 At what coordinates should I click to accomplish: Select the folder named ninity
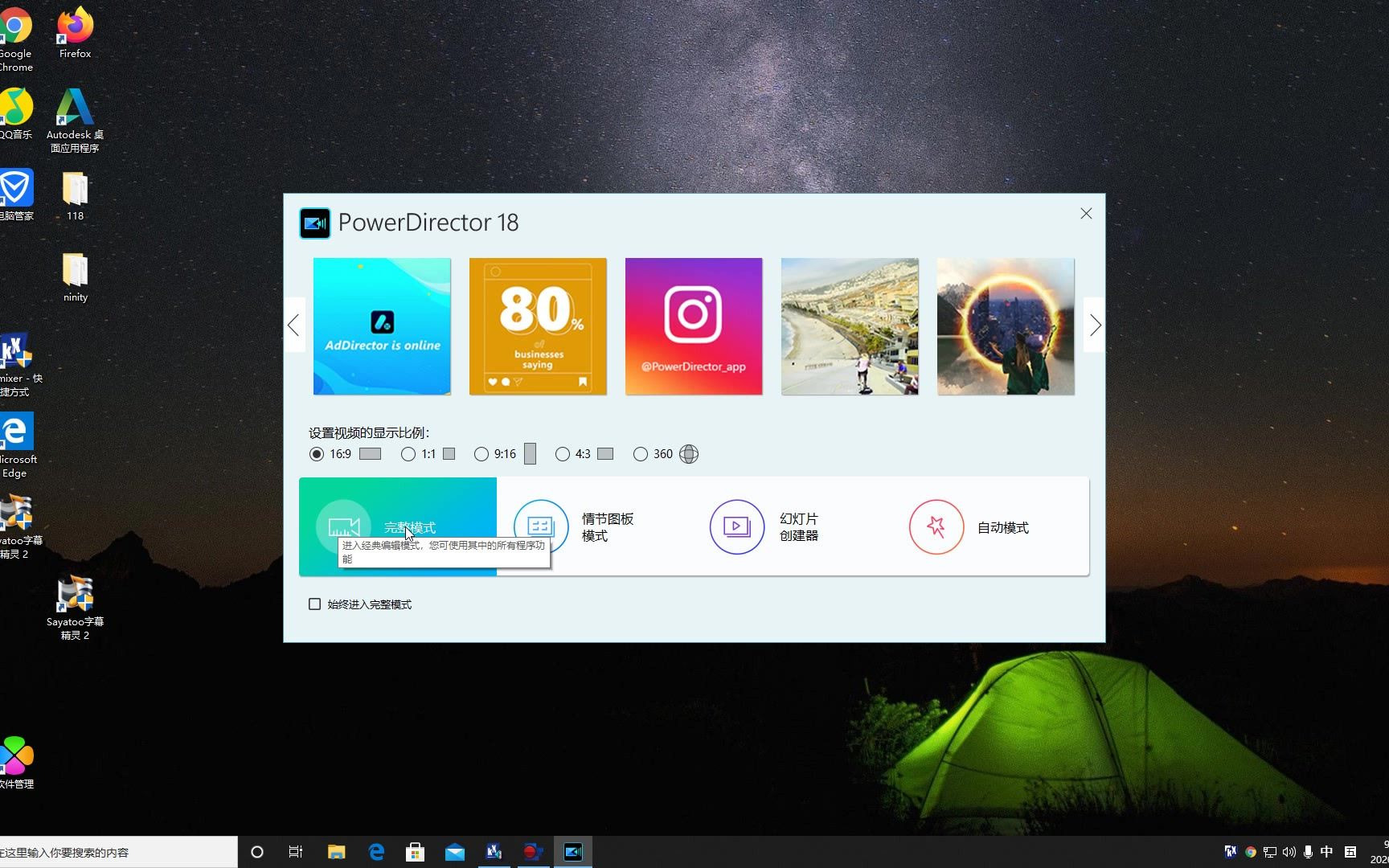pyautogui.click(x=75, y=276)
